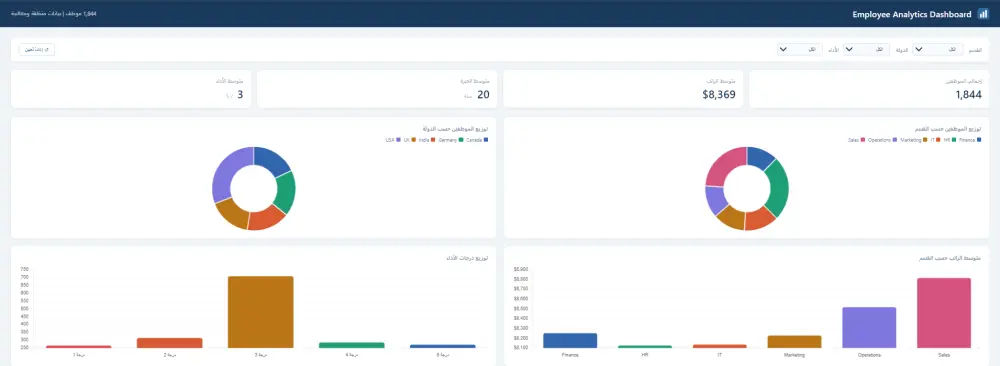Click the blue Finance segment of department donut
The image size is (1000, 366).
point(760,158)
